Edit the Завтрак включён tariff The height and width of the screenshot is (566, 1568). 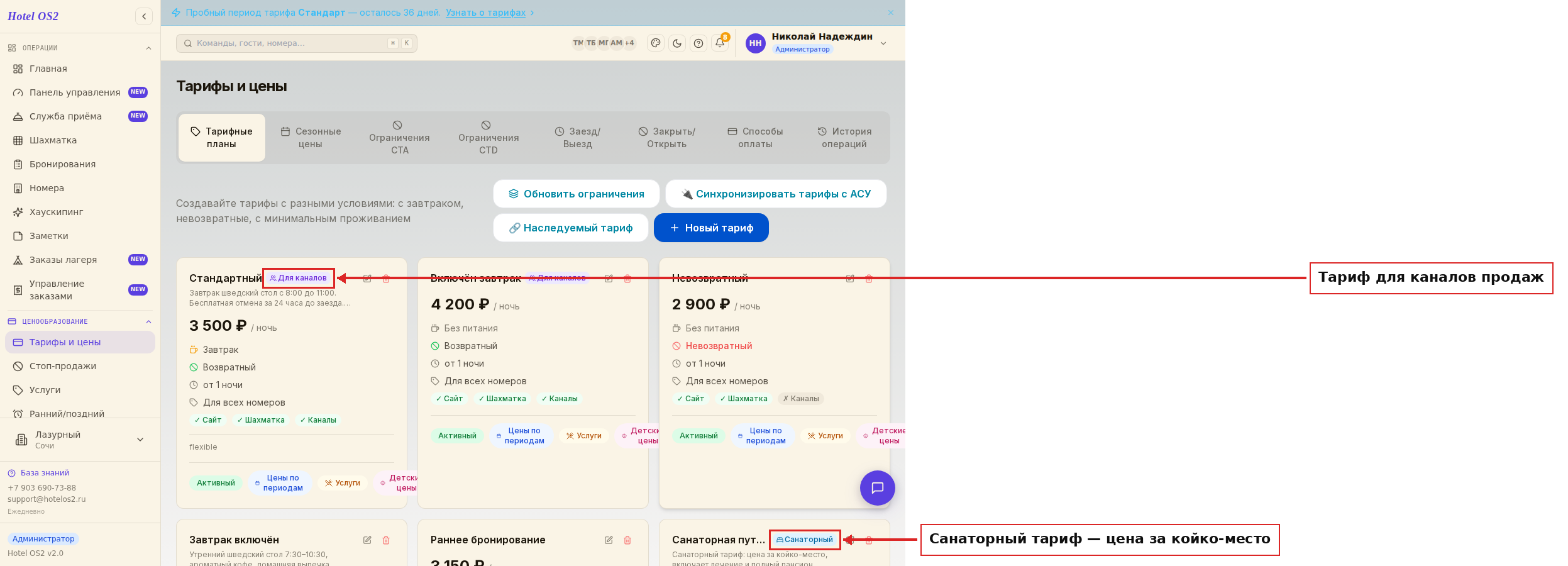367,540
